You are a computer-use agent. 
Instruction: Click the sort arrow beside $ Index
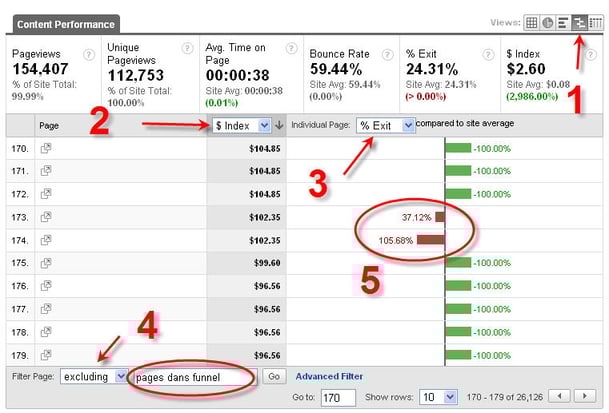279,125
